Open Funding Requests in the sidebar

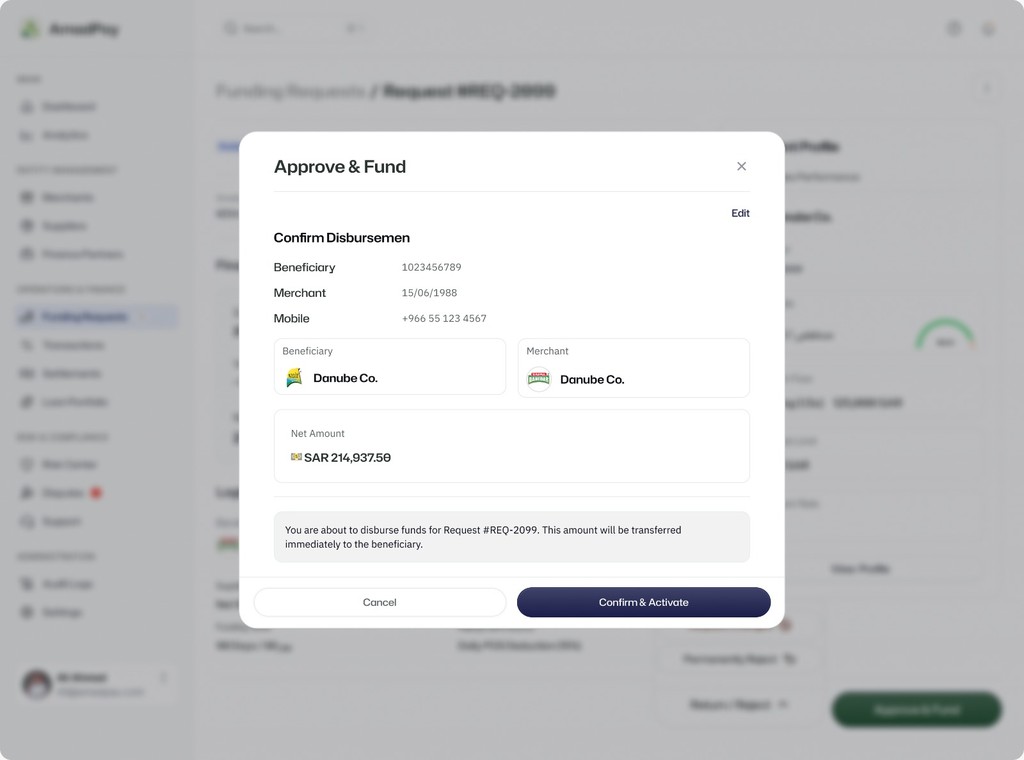pos(85,317)
